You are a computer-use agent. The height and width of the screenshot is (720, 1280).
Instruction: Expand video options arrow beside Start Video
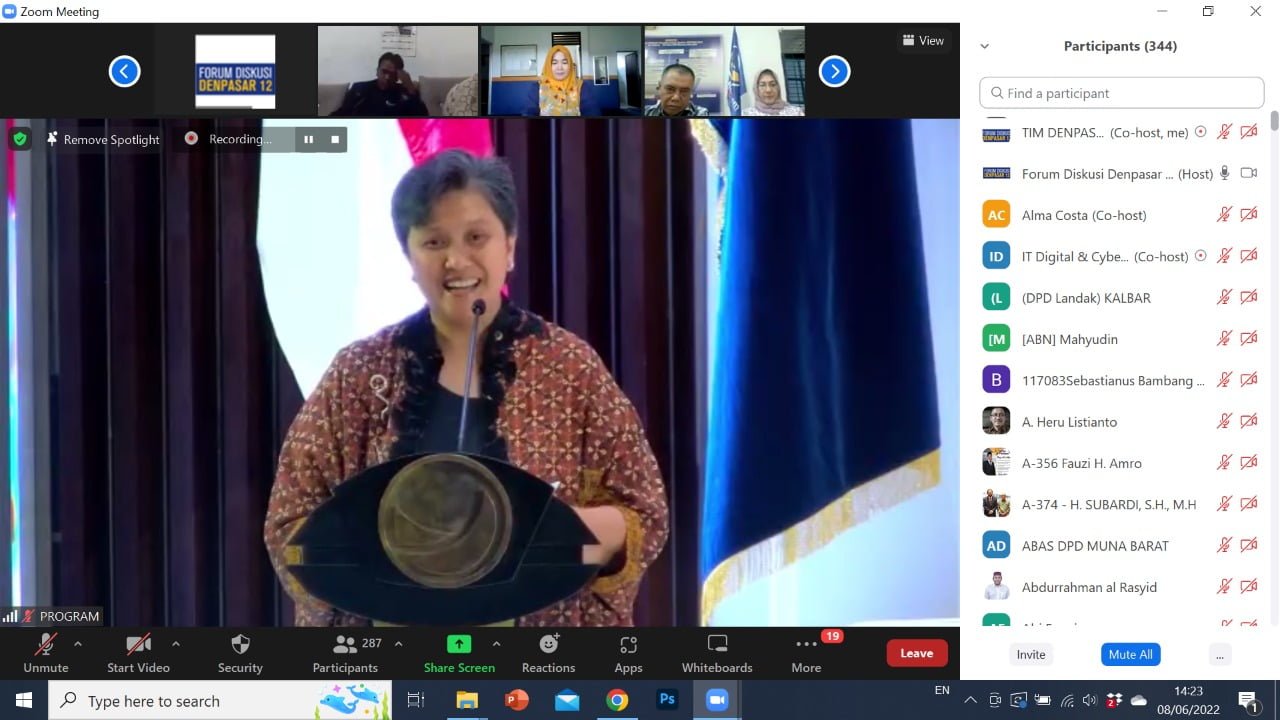pyautogui.click(x=176, y=644)
